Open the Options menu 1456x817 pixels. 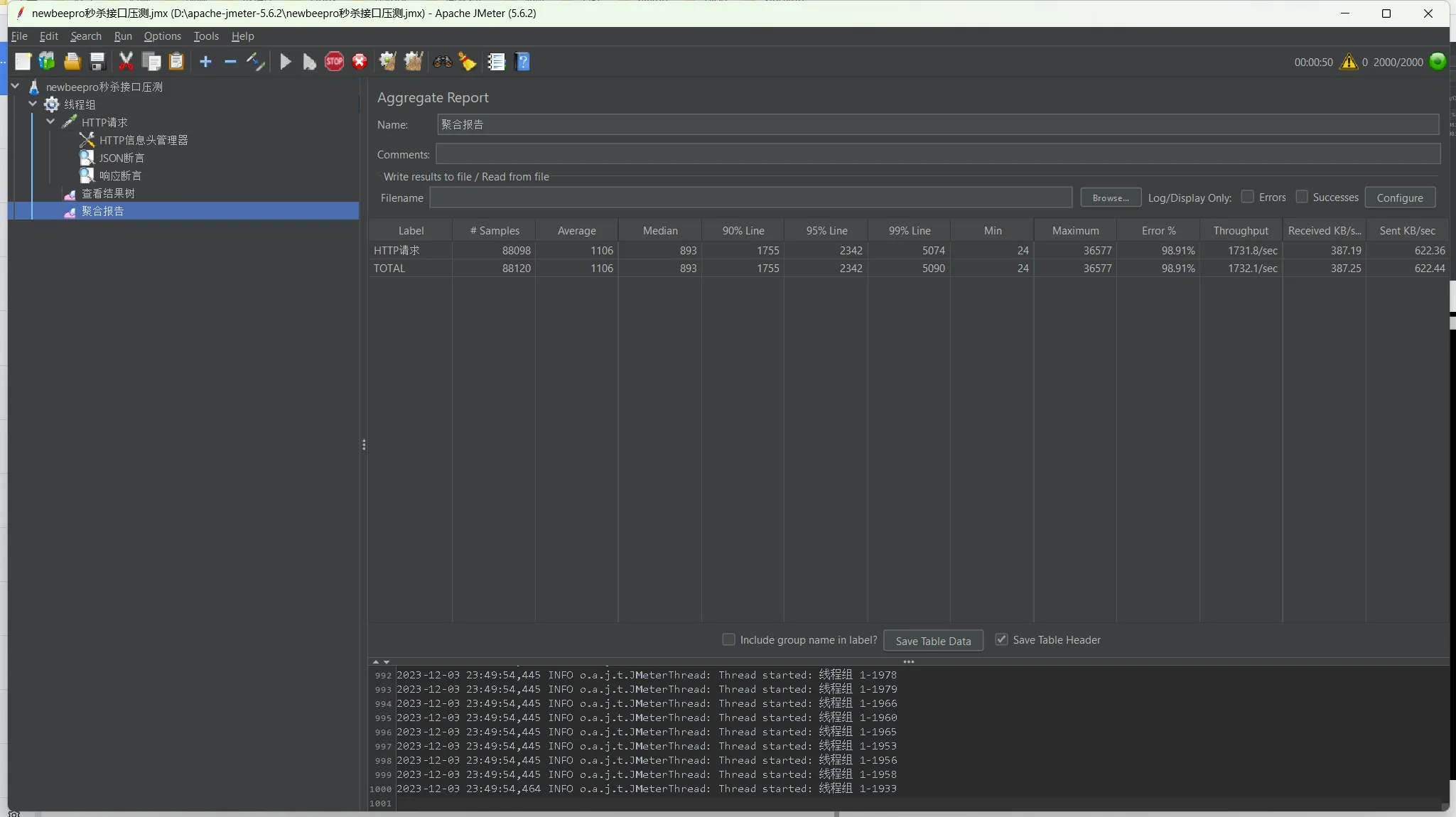pyautogui.click(x=162, y=36)
